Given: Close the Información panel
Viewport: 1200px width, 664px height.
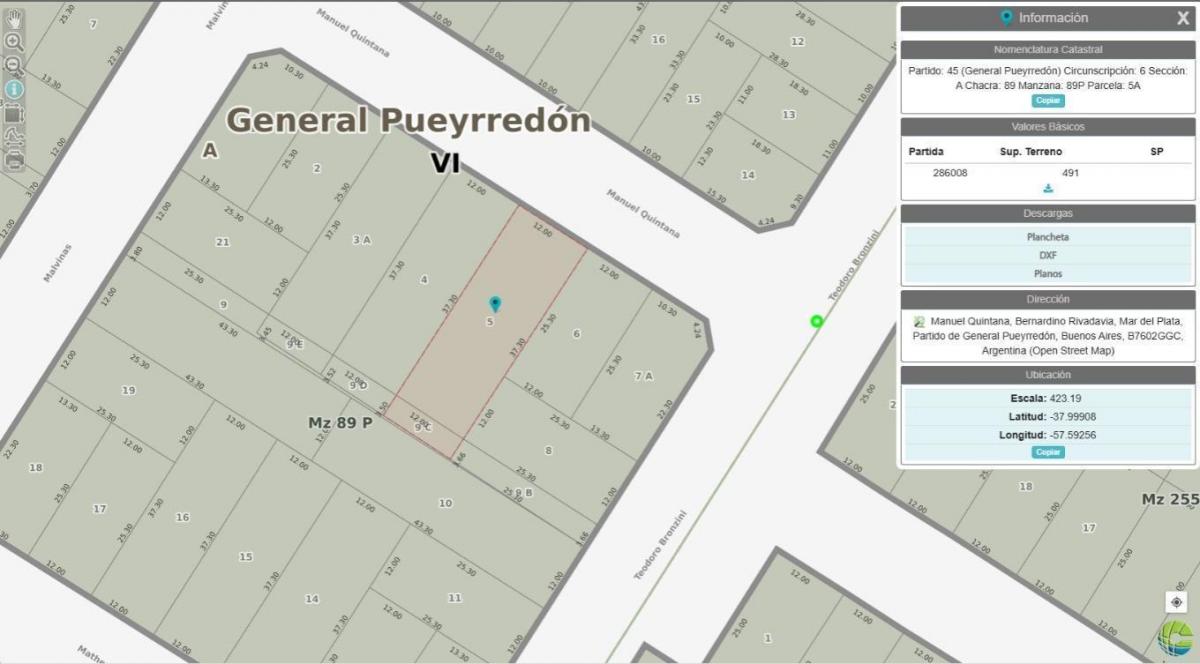Looking at the screenshot, I should [1183, 18].
